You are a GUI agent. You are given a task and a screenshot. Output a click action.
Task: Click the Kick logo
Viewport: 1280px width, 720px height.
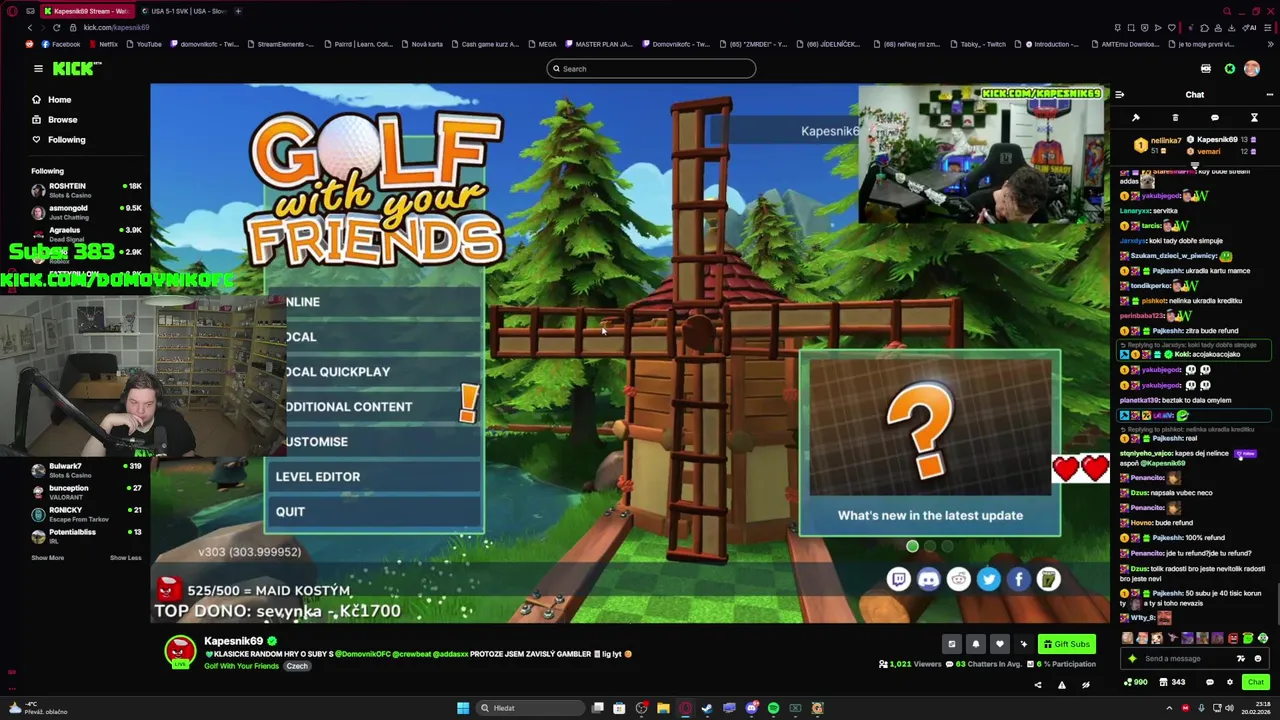coord(77,68)
